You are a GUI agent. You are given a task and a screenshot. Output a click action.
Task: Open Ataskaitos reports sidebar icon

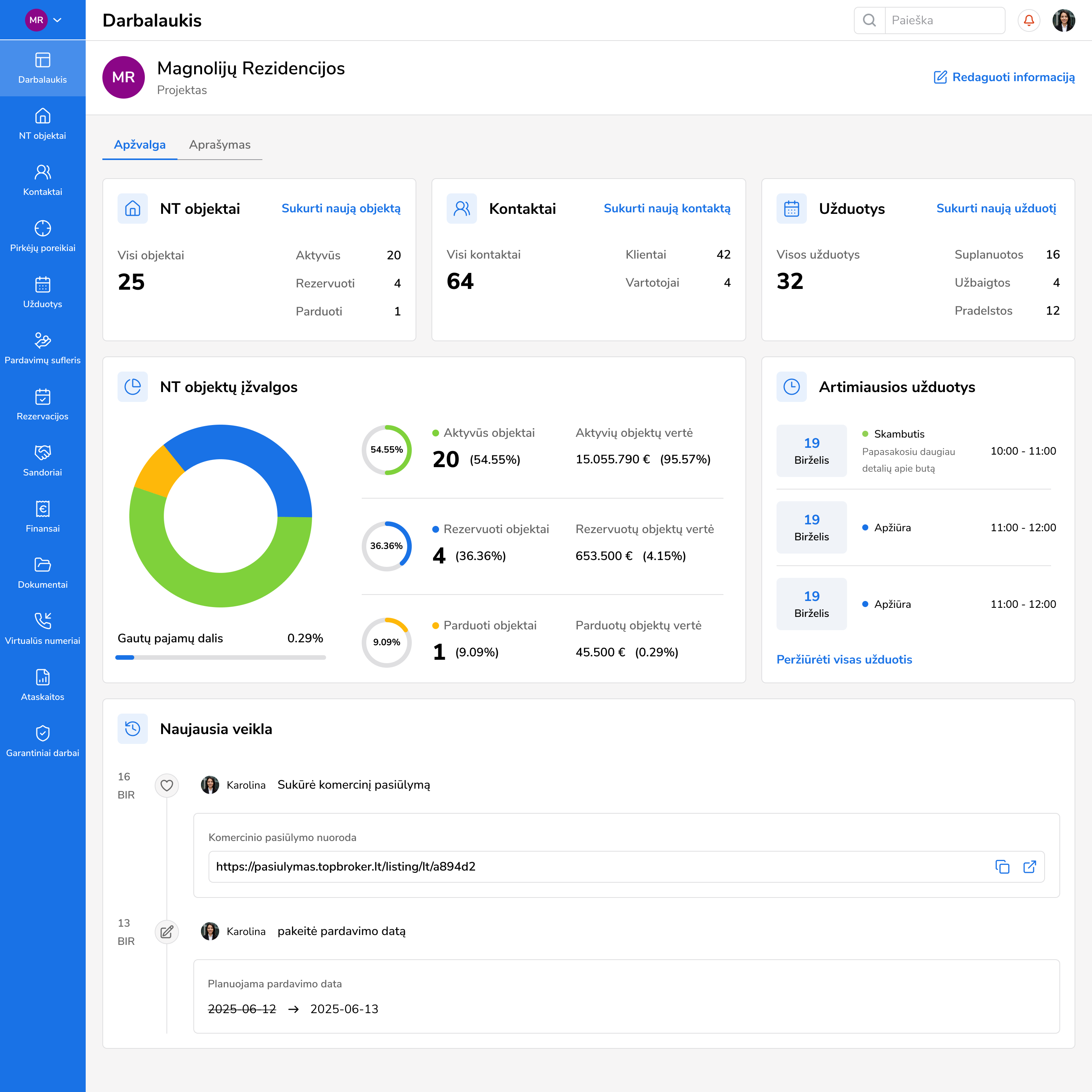coord(42,677)
